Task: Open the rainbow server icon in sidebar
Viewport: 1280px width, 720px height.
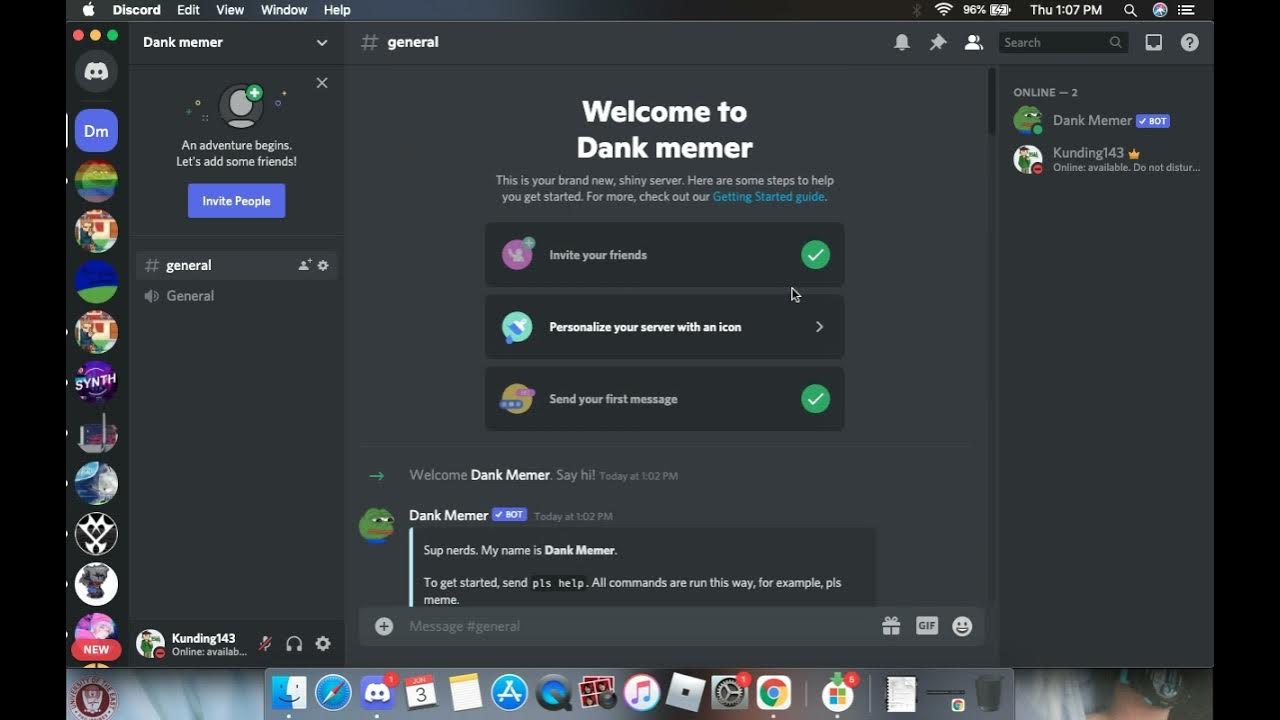Action: (x=96, y=181)
